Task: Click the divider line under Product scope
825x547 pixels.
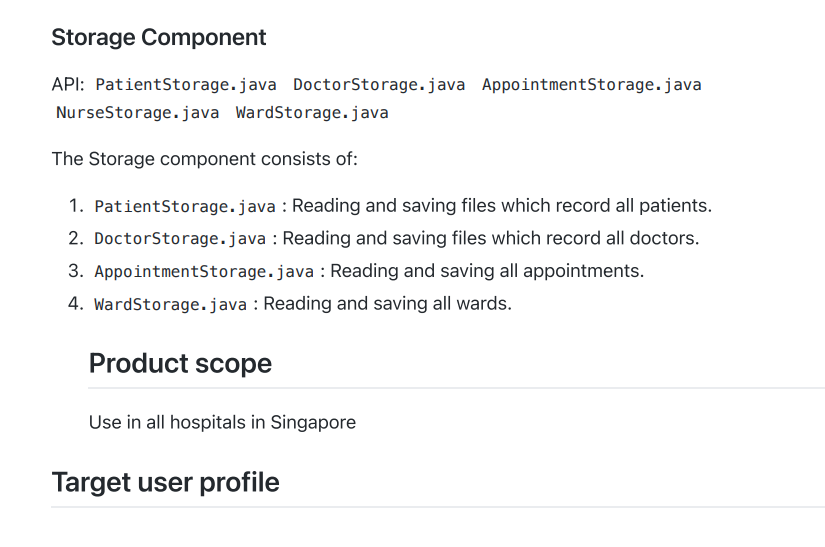Action: point(456,388)
